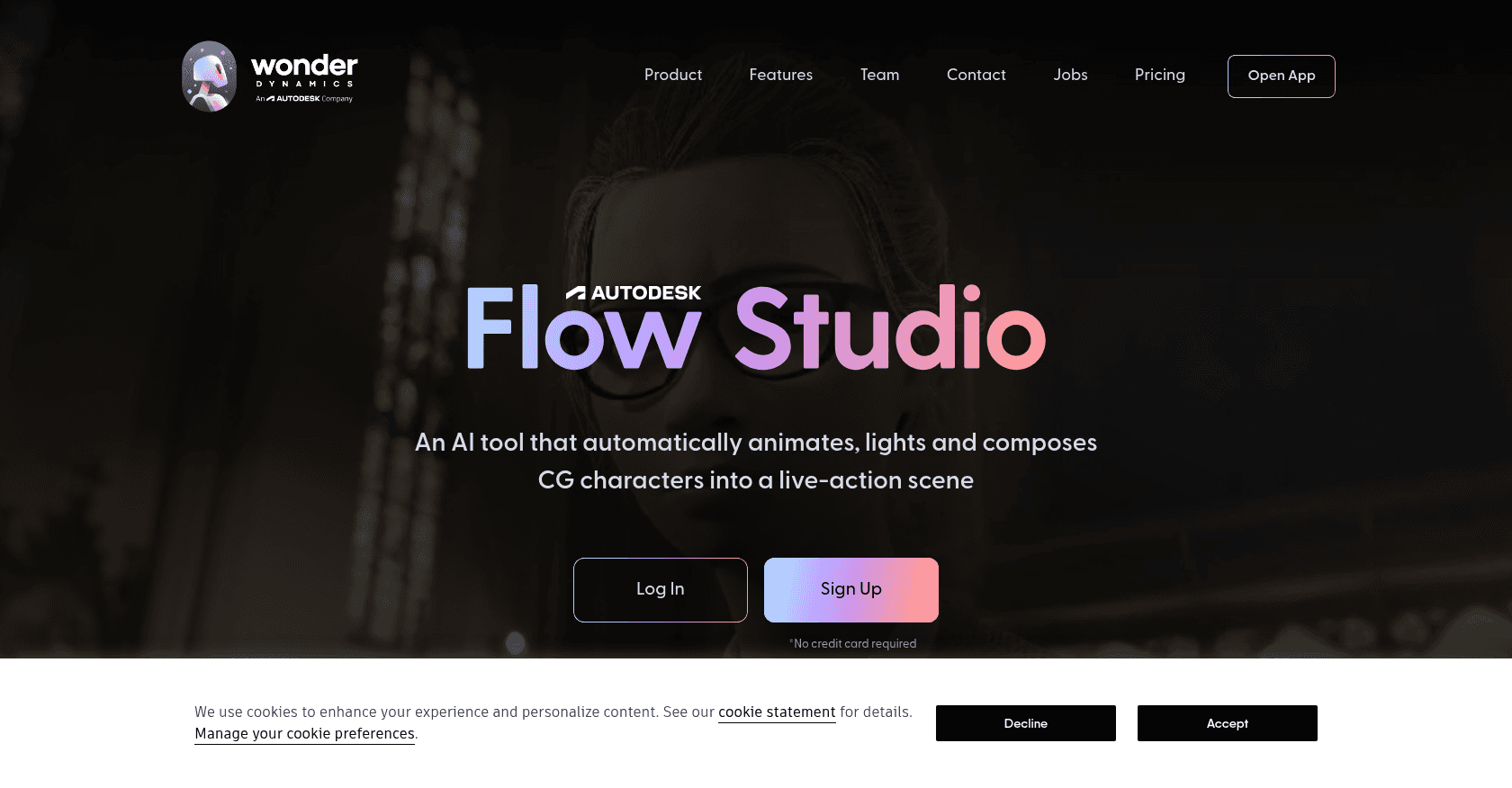Click the Log In button

point(661,590)
